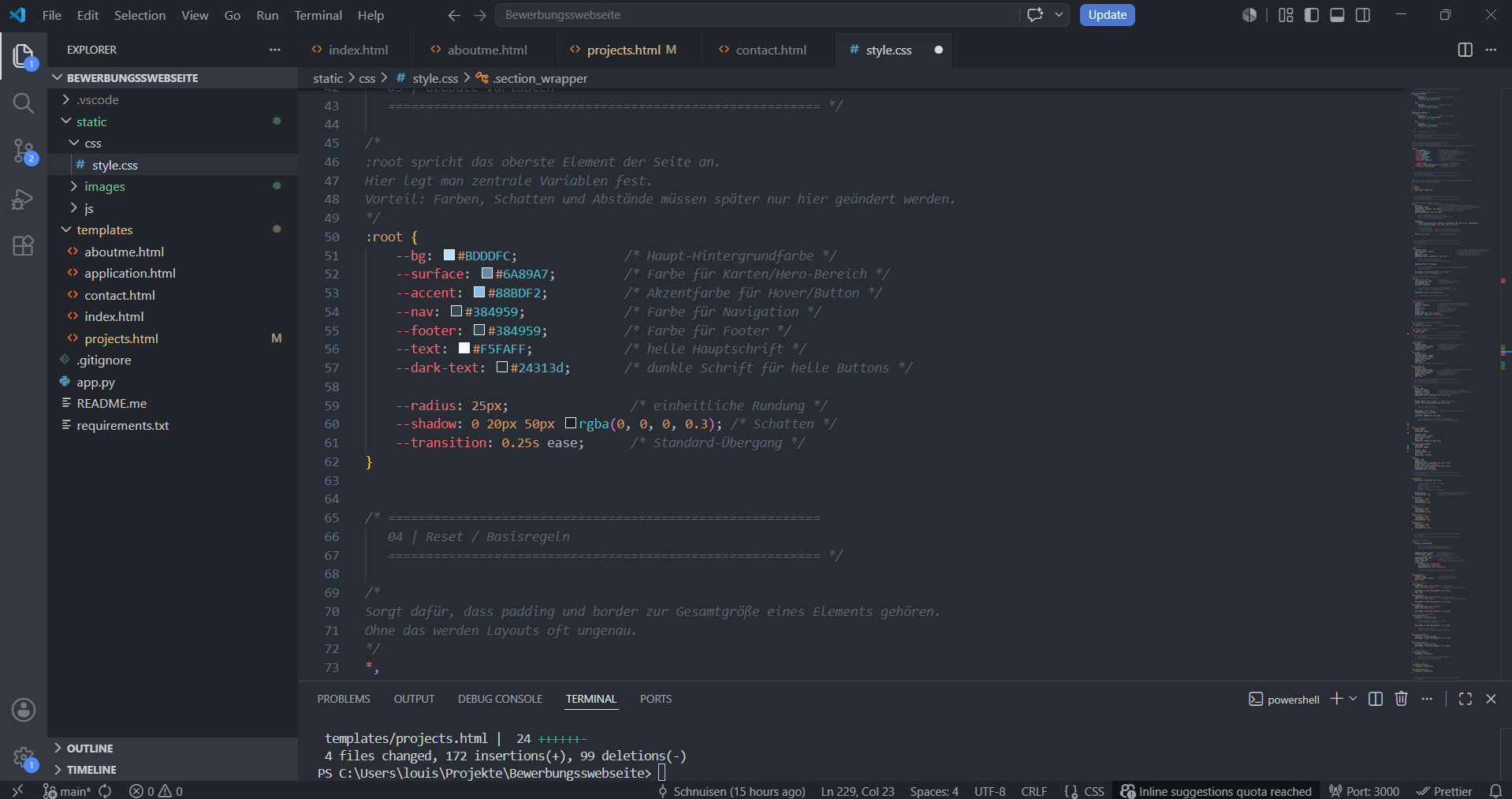
Task: Open requirements.txt in the explorer
Action: click(x=122, y=425)
